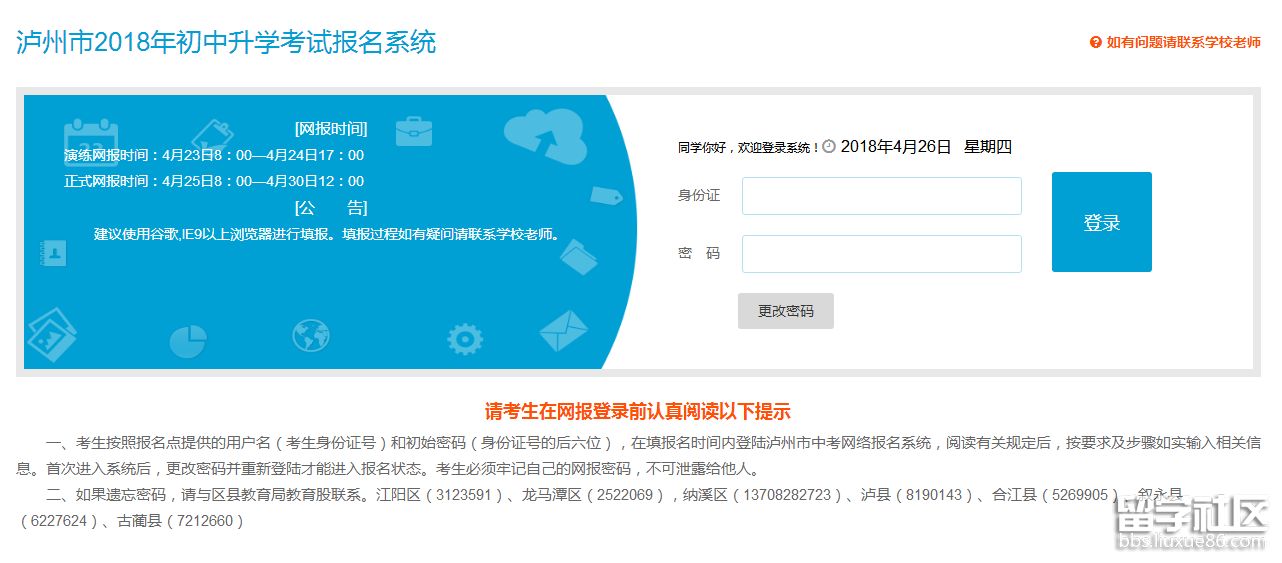
Task: Focus the 身份证 ID number input field
Action: 881,196
